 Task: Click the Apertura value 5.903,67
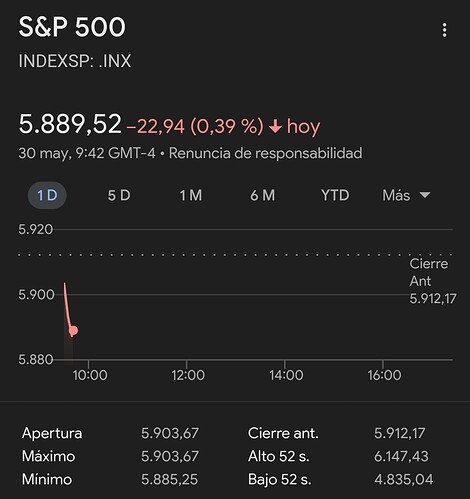[170, 433]
